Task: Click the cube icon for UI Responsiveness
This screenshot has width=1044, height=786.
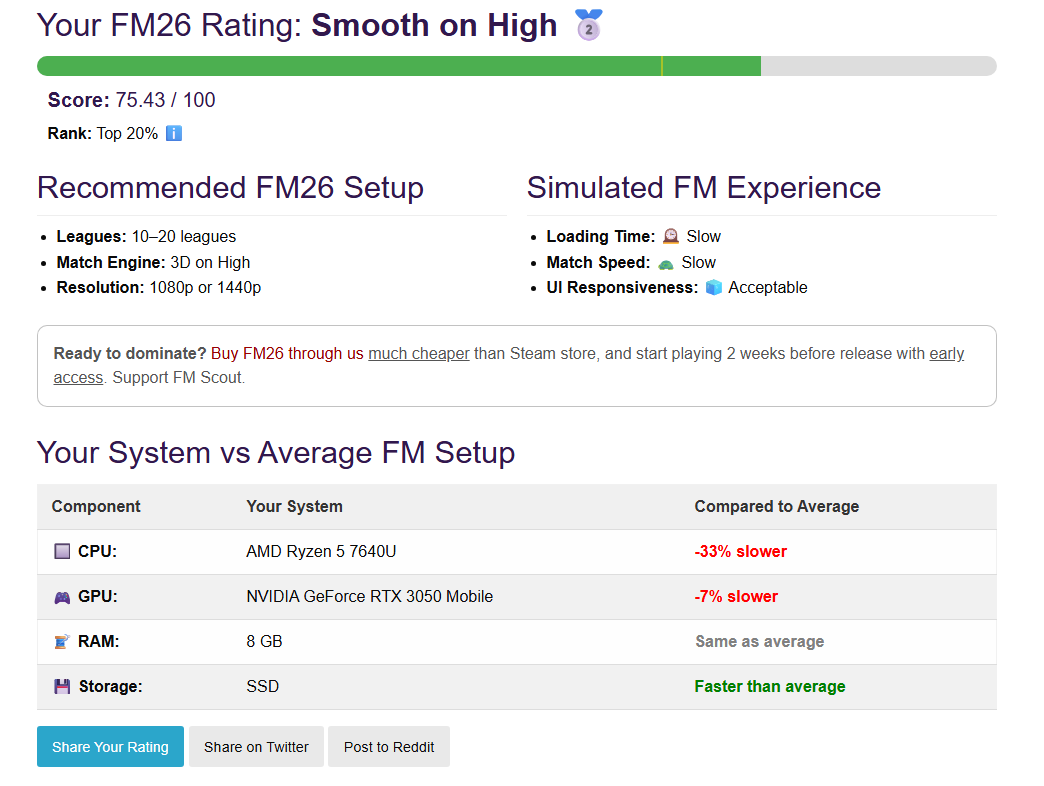Action: 714,288
